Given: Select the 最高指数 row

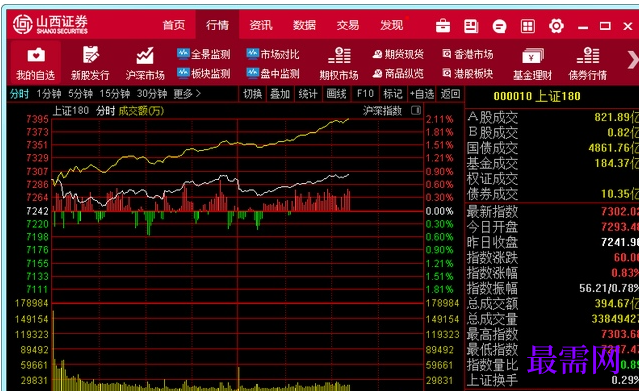Looking at the screenshot, I should (x=553, y=334).
